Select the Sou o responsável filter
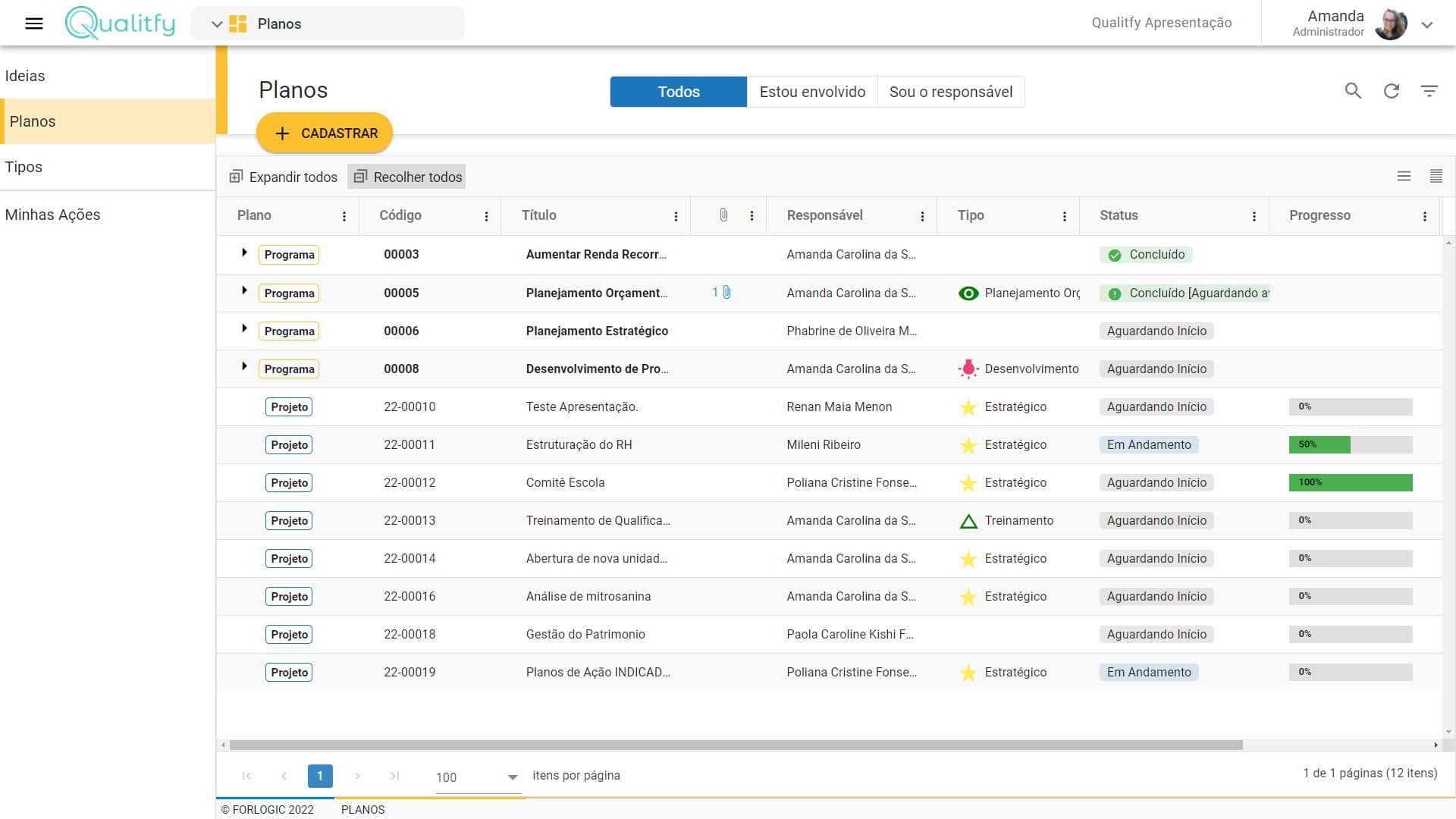Screen dimensions: 1456x819 [950, 92]
